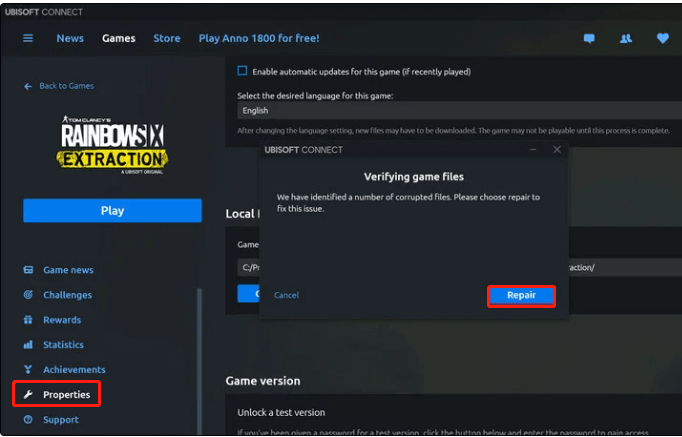
Task: Enable automatic updates checkbox
Action: pyautogui.click(x=242, y=71)
